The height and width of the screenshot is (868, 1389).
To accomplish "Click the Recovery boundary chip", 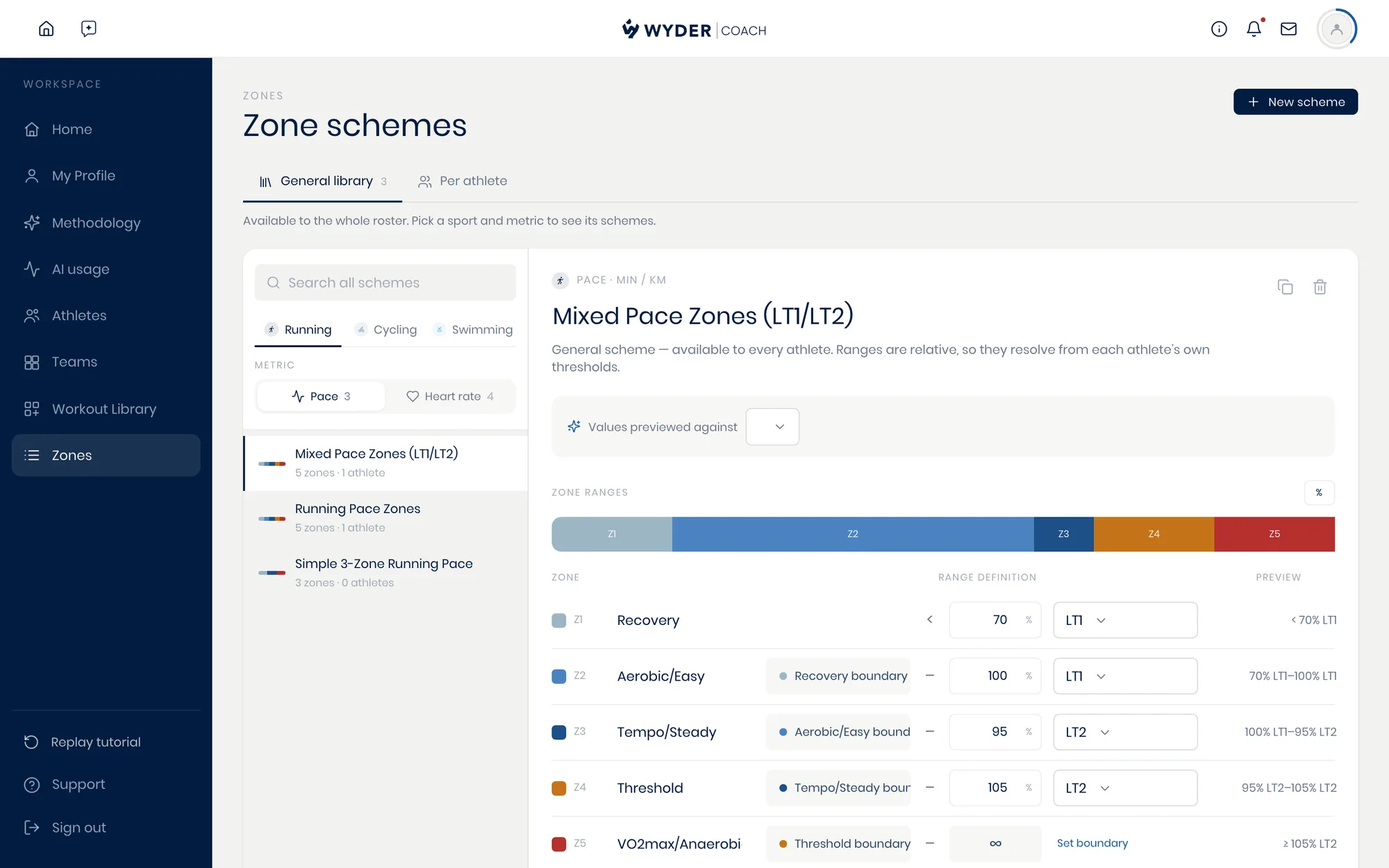I will click(x=838, y=676).
